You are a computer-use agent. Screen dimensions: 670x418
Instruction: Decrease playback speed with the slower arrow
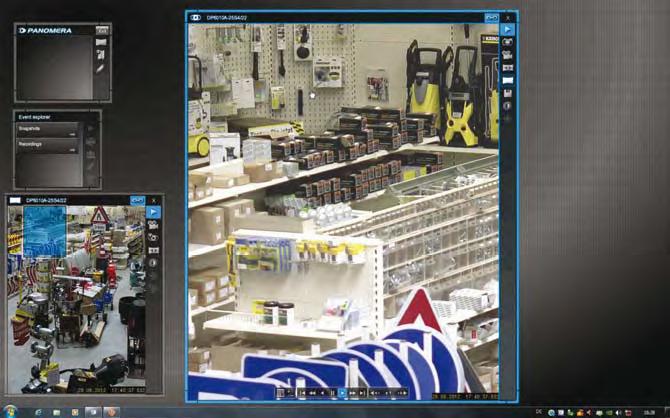click(x=374, y=393)
